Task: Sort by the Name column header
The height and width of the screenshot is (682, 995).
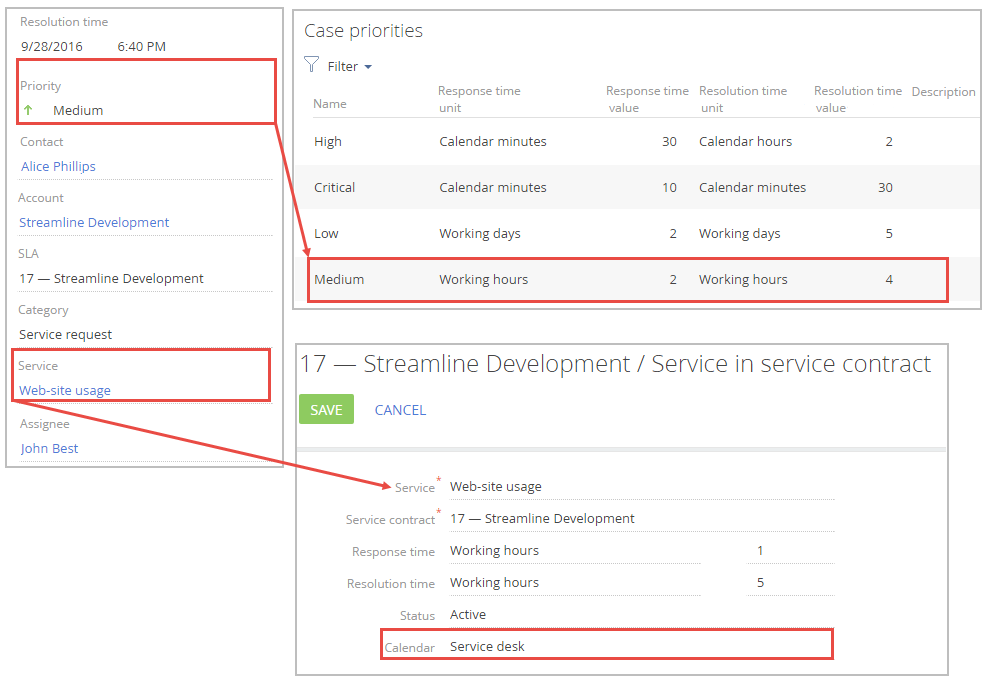Action: (330, 104)
